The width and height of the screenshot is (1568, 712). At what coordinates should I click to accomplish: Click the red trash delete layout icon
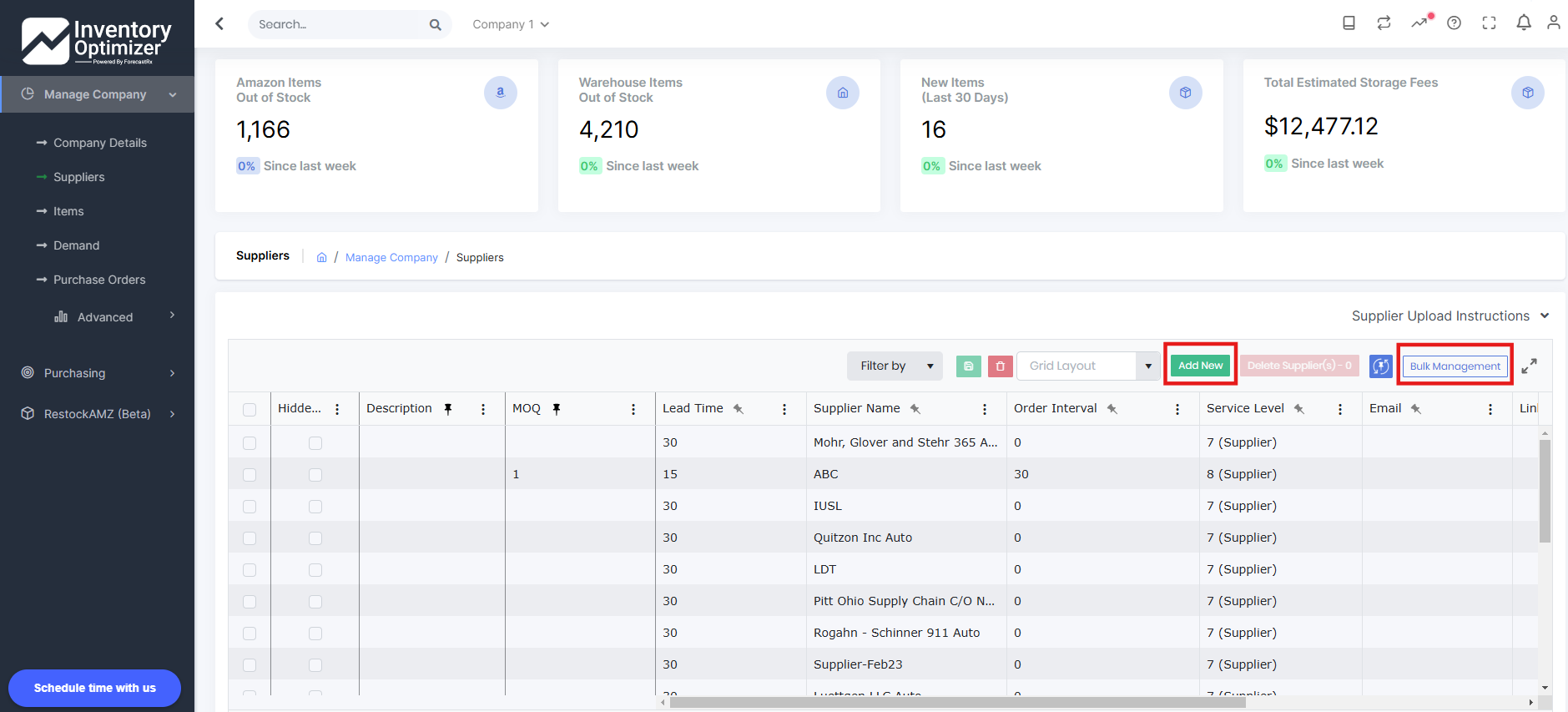(1000, 366)
